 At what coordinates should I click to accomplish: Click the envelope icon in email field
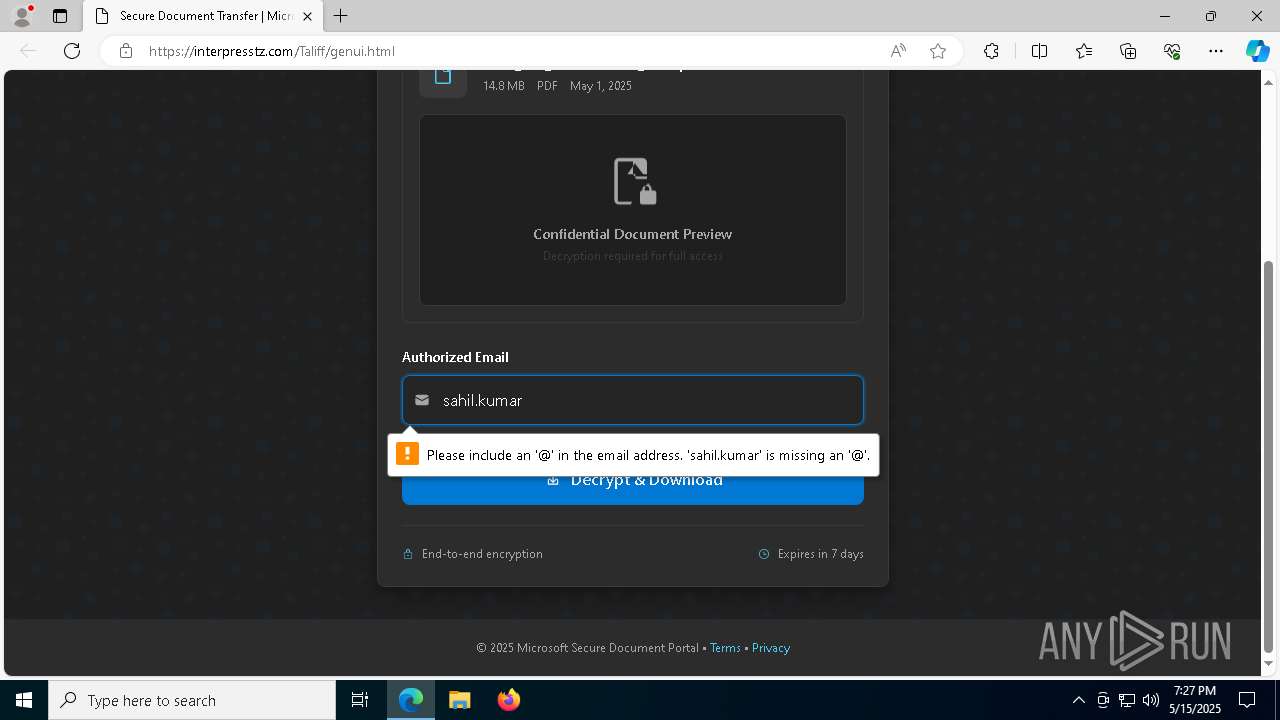422,400
